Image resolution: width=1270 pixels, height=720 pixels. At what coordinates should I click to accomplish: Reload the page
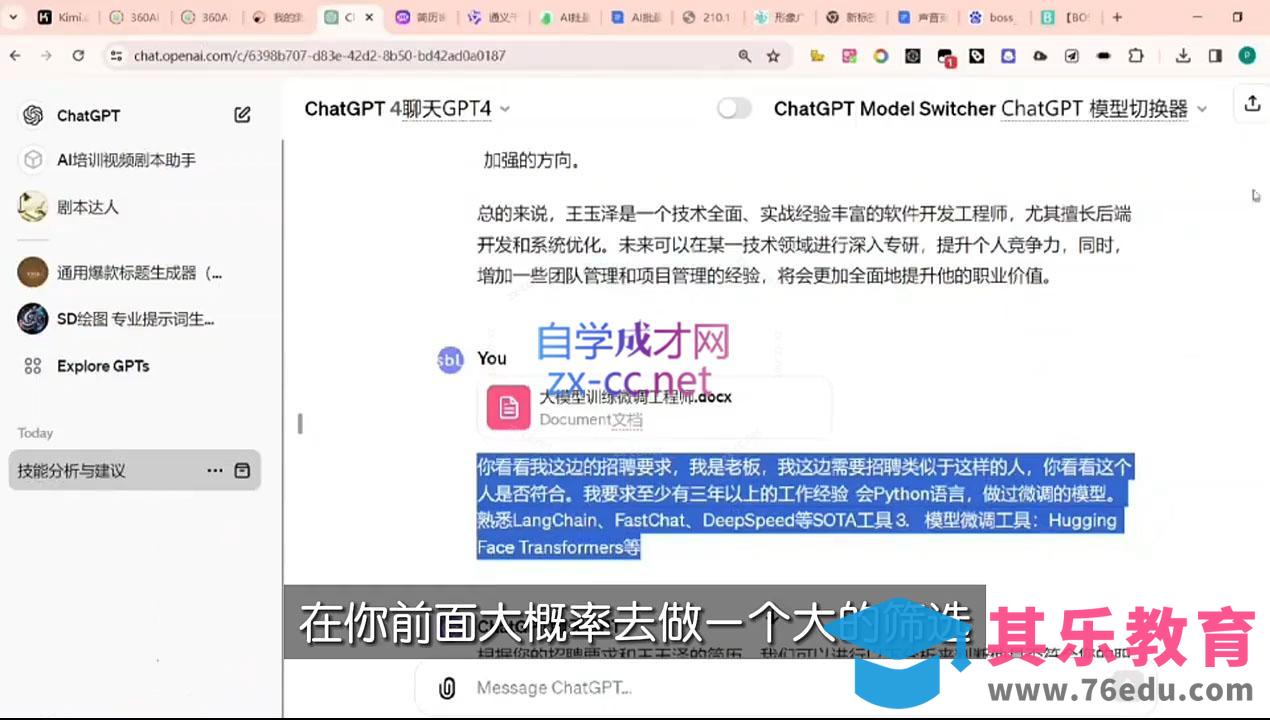pyautogui.click(x=78, y=56)
